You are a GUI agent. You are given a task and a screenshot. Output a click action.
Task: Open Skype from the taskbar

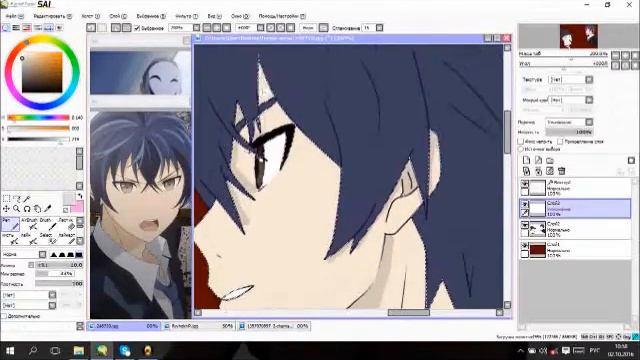coord(125,351)
